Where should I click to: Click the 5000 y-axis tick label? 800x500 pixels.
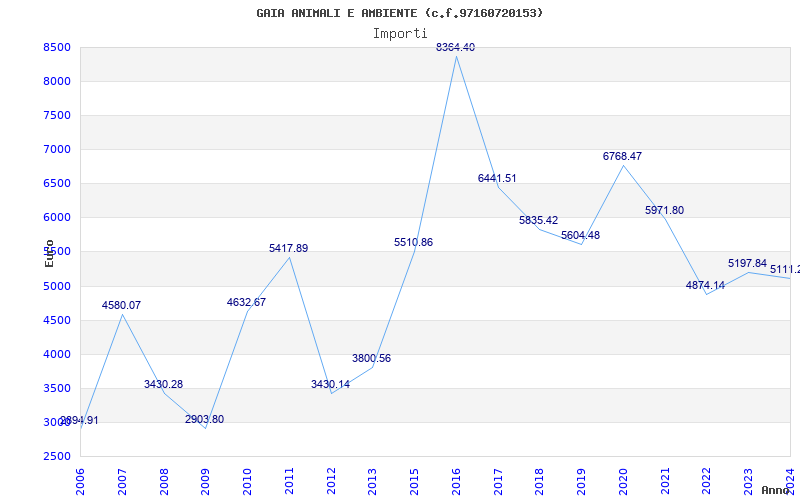57,286
